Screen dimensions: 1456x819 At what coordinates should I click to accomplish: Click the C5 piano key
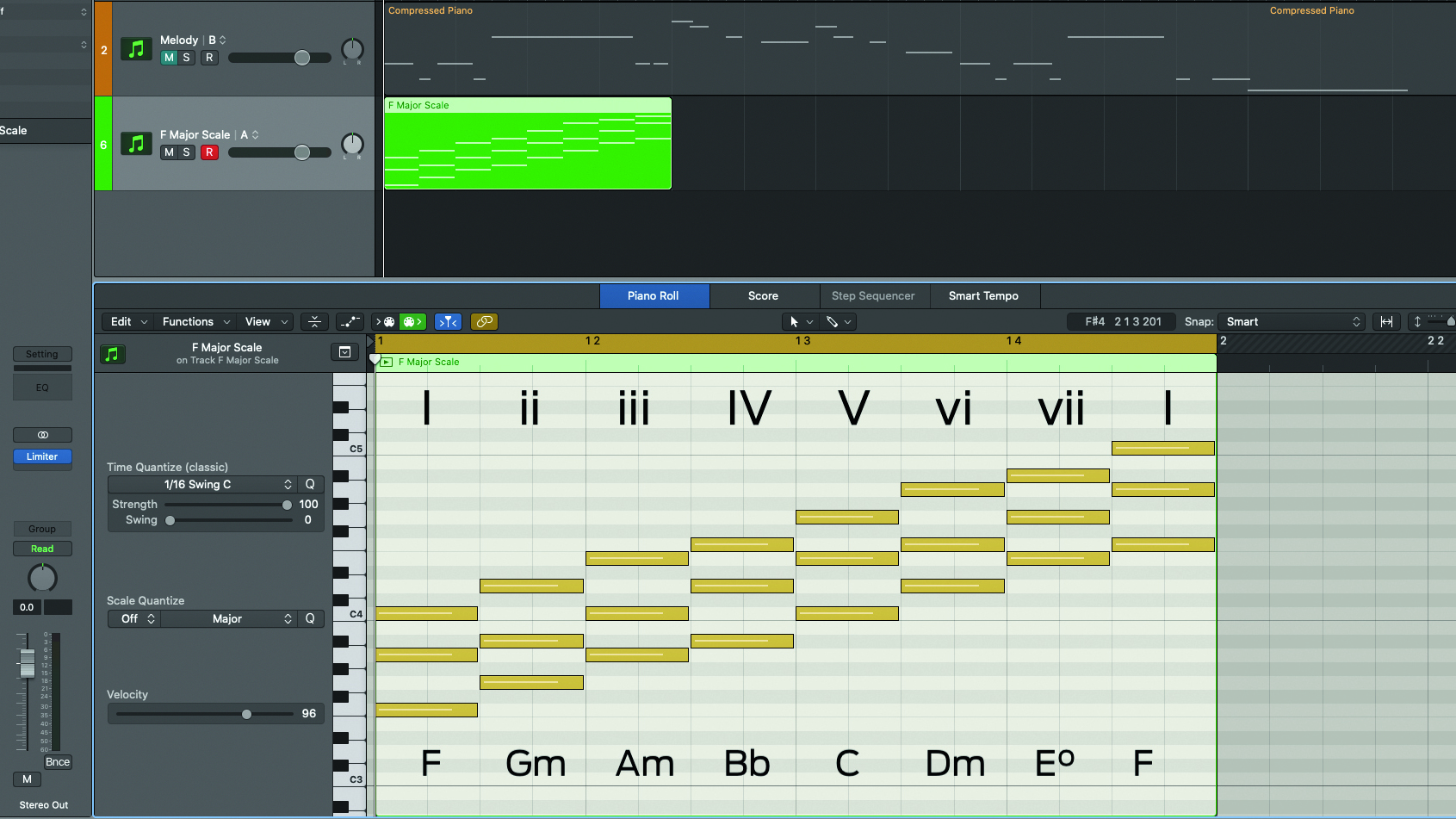[349, 449]
